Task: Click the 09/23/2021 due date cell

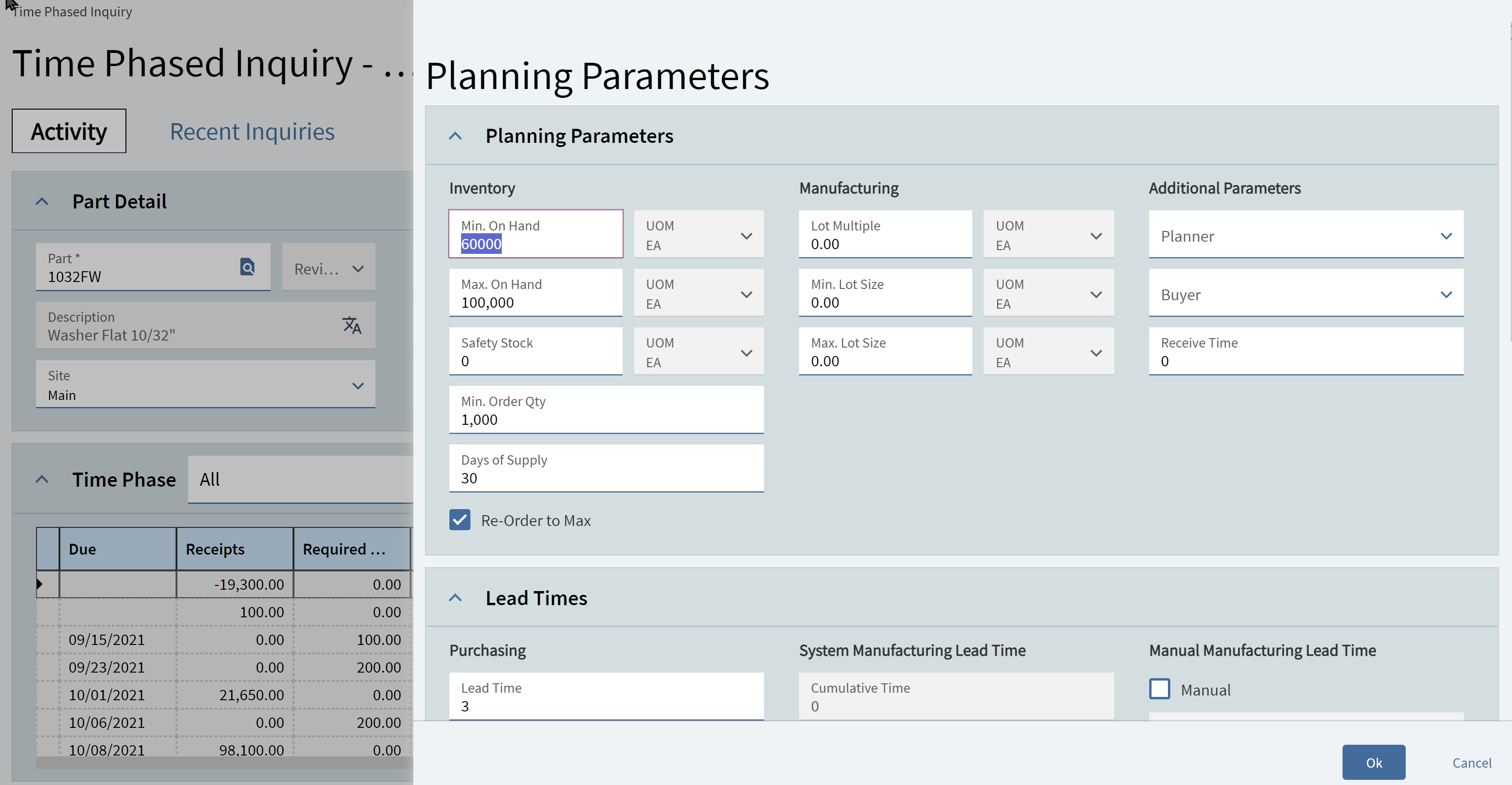Action: click(x=117, y=667)
